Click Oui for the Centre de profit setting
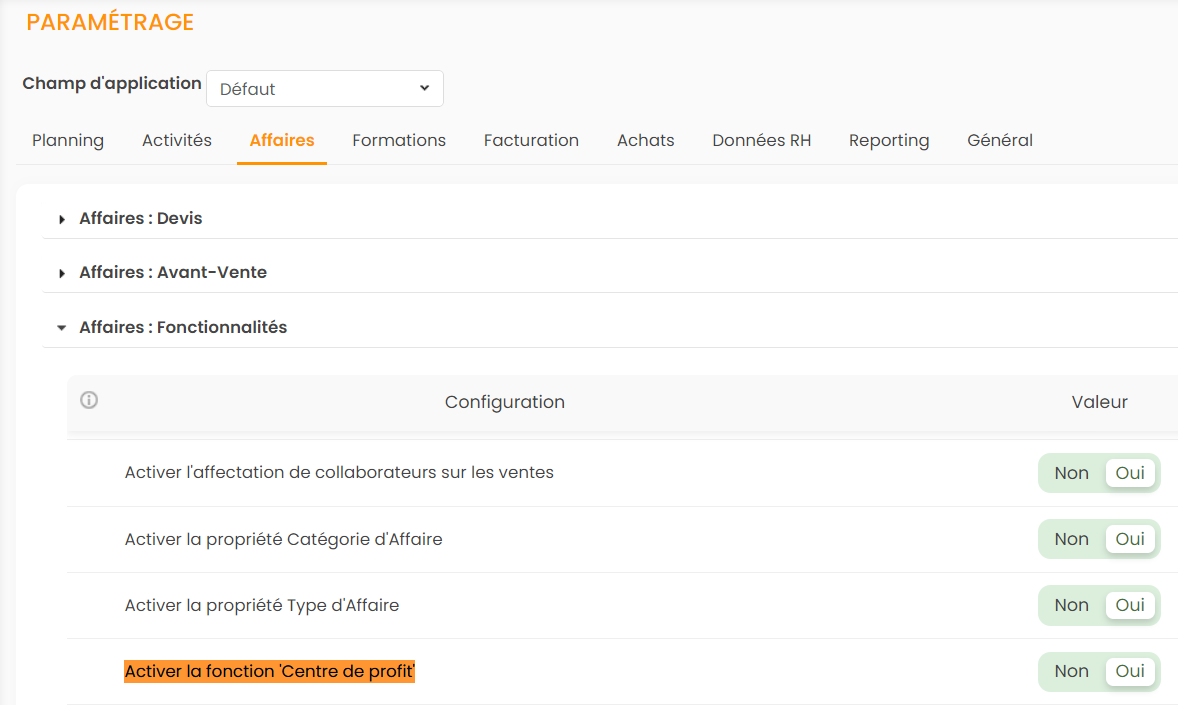This screenshot has height=705, width=1178. coord(1130,671)
